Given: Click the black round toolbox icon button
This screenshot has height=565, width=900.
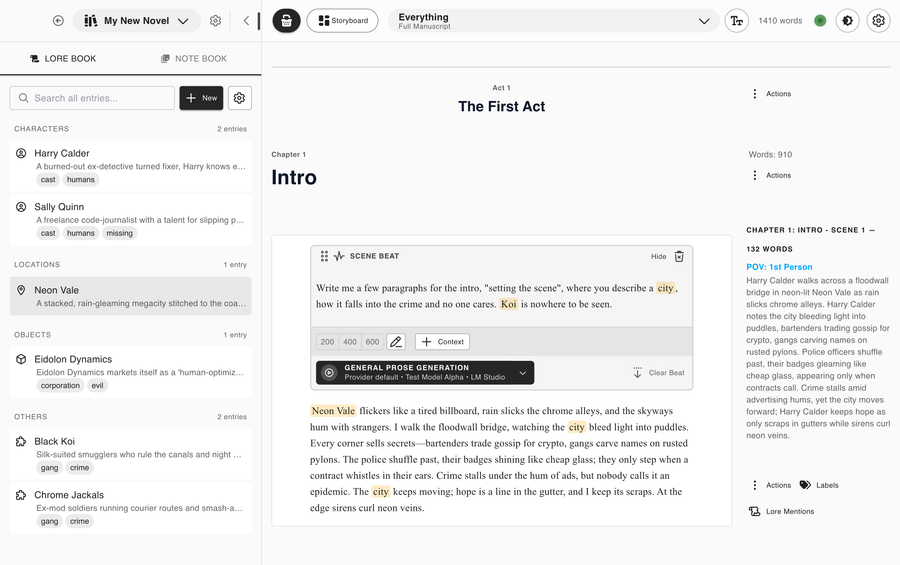Looking at the screenshot, I should click(x=286, y=21).
